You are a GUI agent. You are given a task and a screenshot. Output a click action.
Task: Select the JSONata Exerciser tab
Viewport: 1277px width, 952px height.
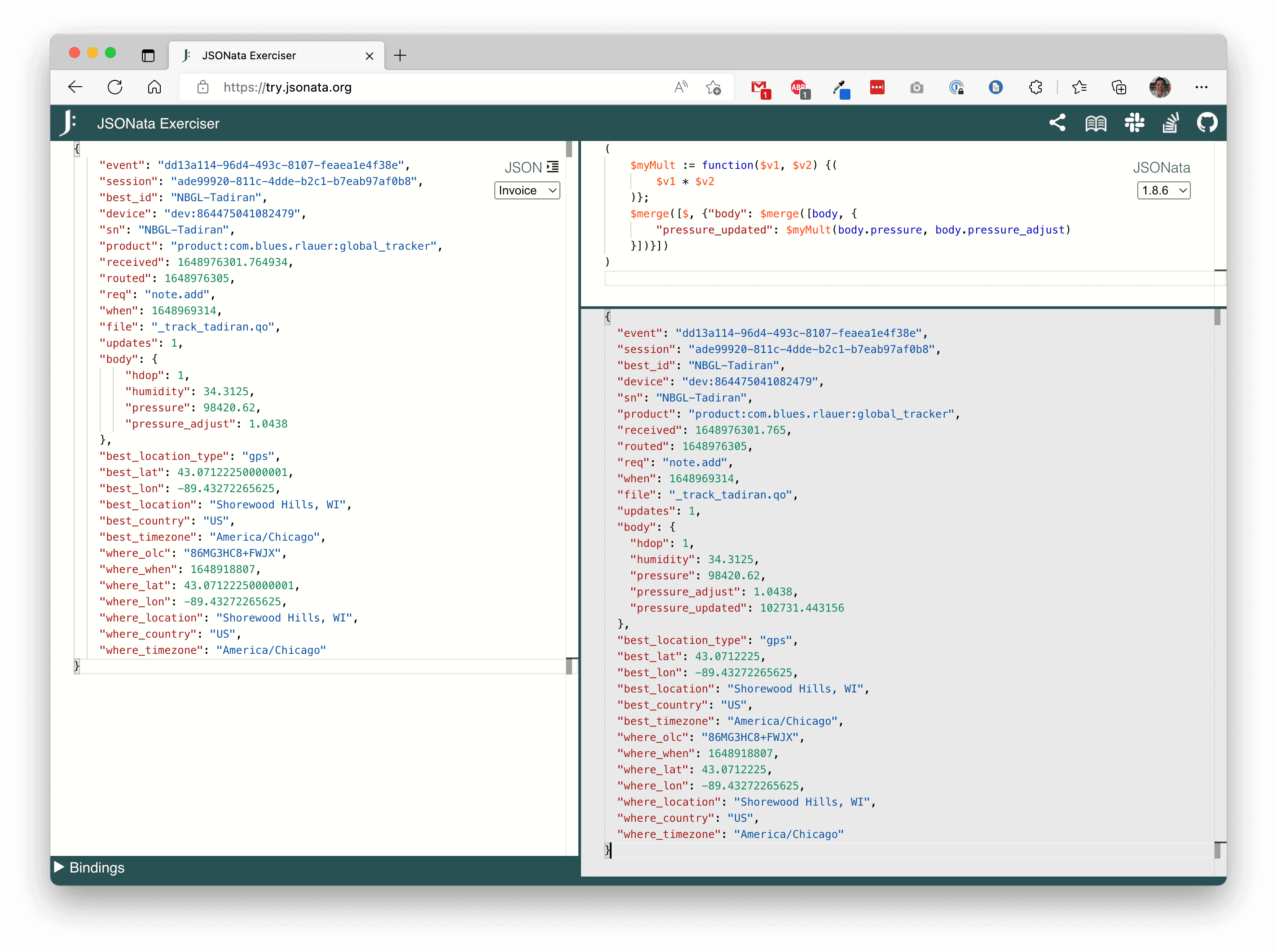[x=277, y=55]
